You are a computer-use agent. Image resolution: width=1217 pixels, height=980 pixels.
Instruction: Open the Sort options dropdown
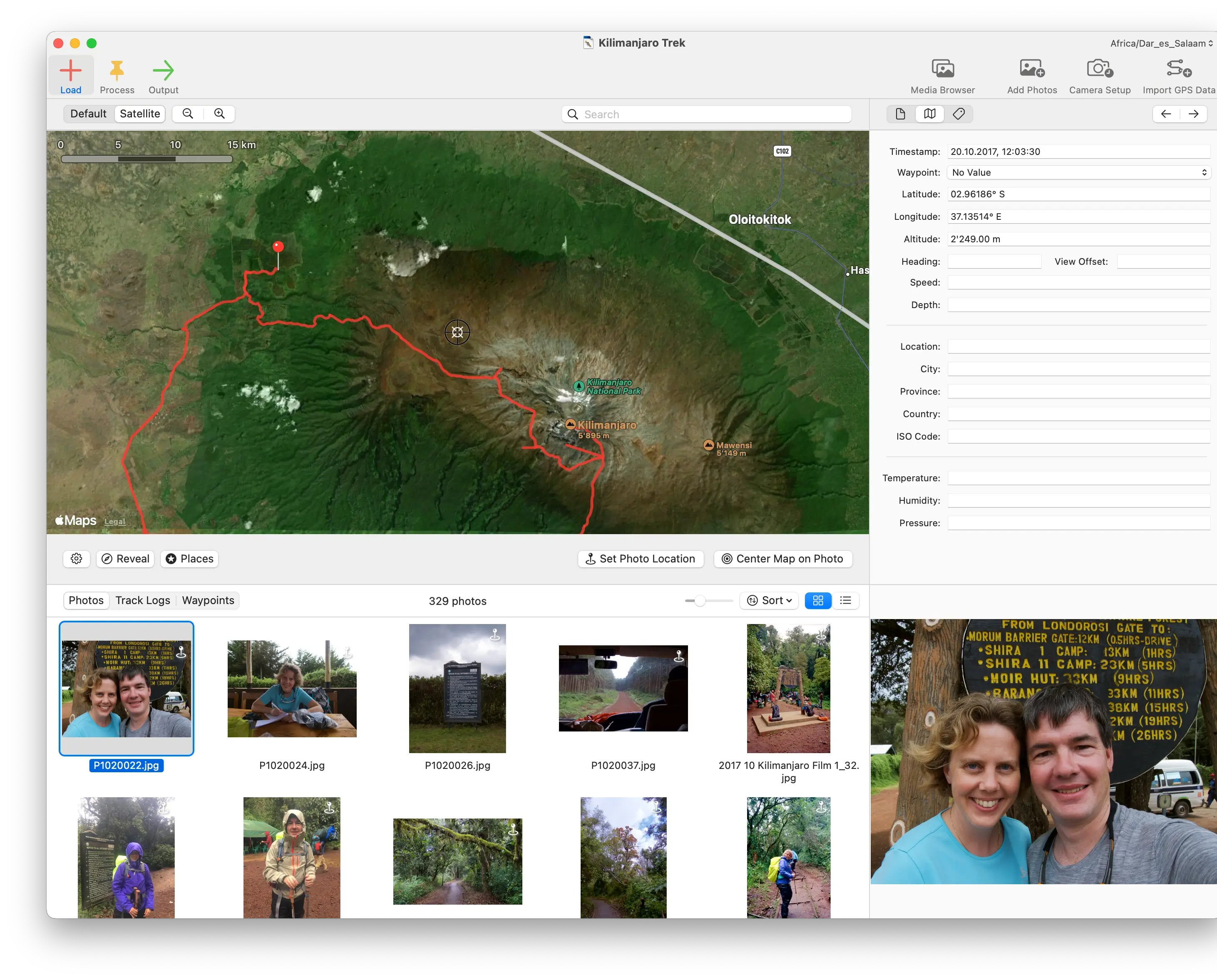click(769, 601)
